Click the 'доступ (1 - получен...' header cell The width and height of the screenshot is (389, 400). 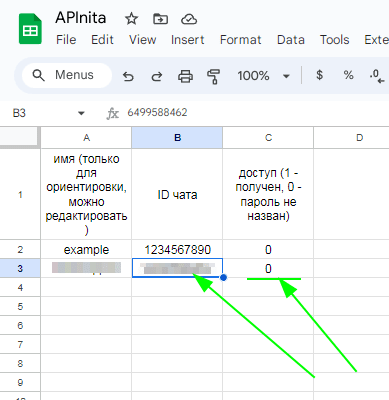[268, 194]
